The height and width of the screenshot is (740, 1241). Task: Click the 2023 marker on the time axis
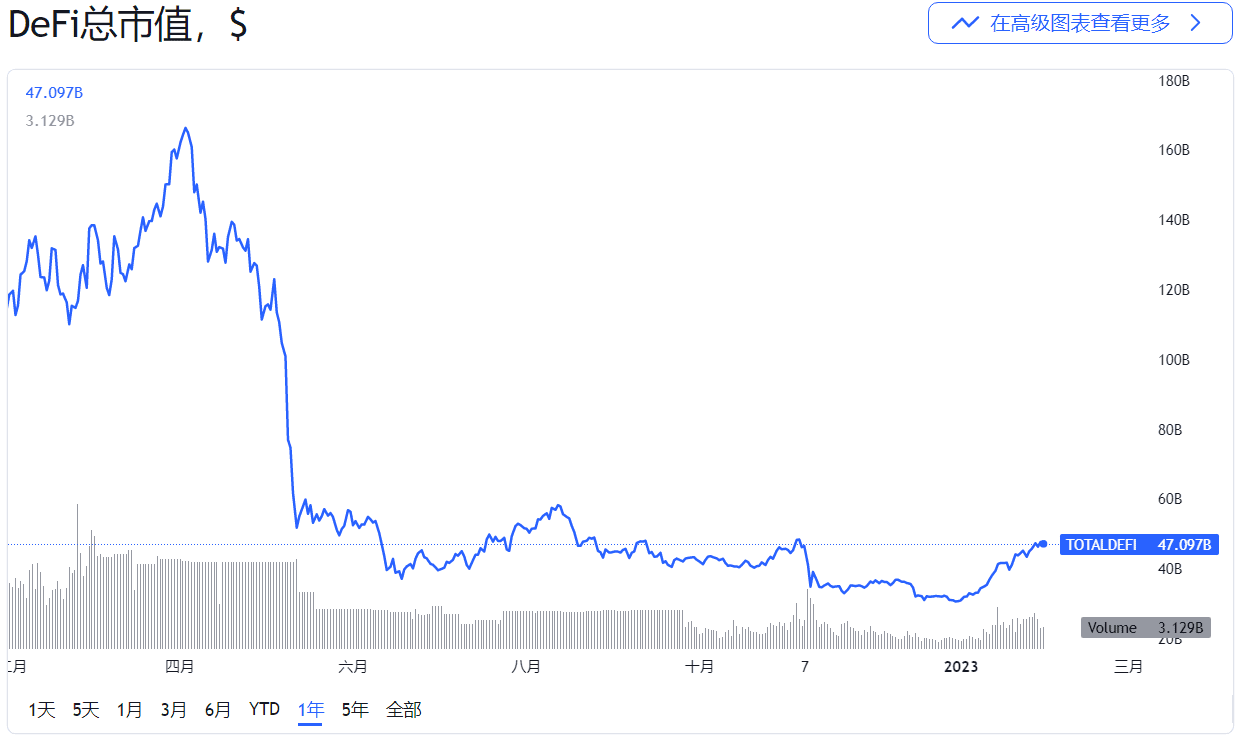[x=961, y=666]
